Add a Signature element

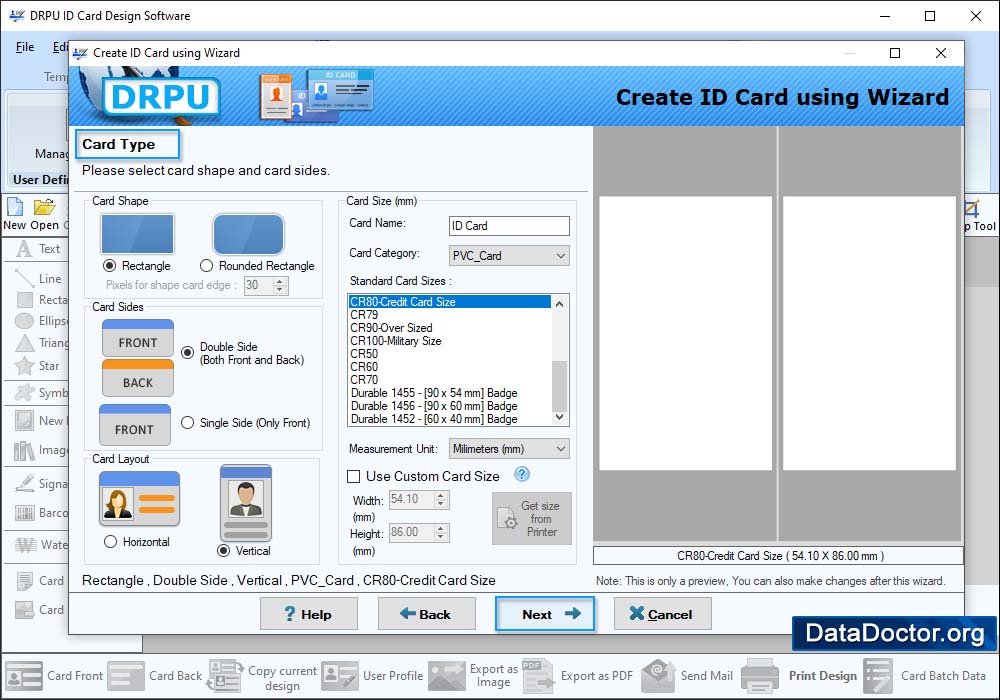(x=40, y=484)
